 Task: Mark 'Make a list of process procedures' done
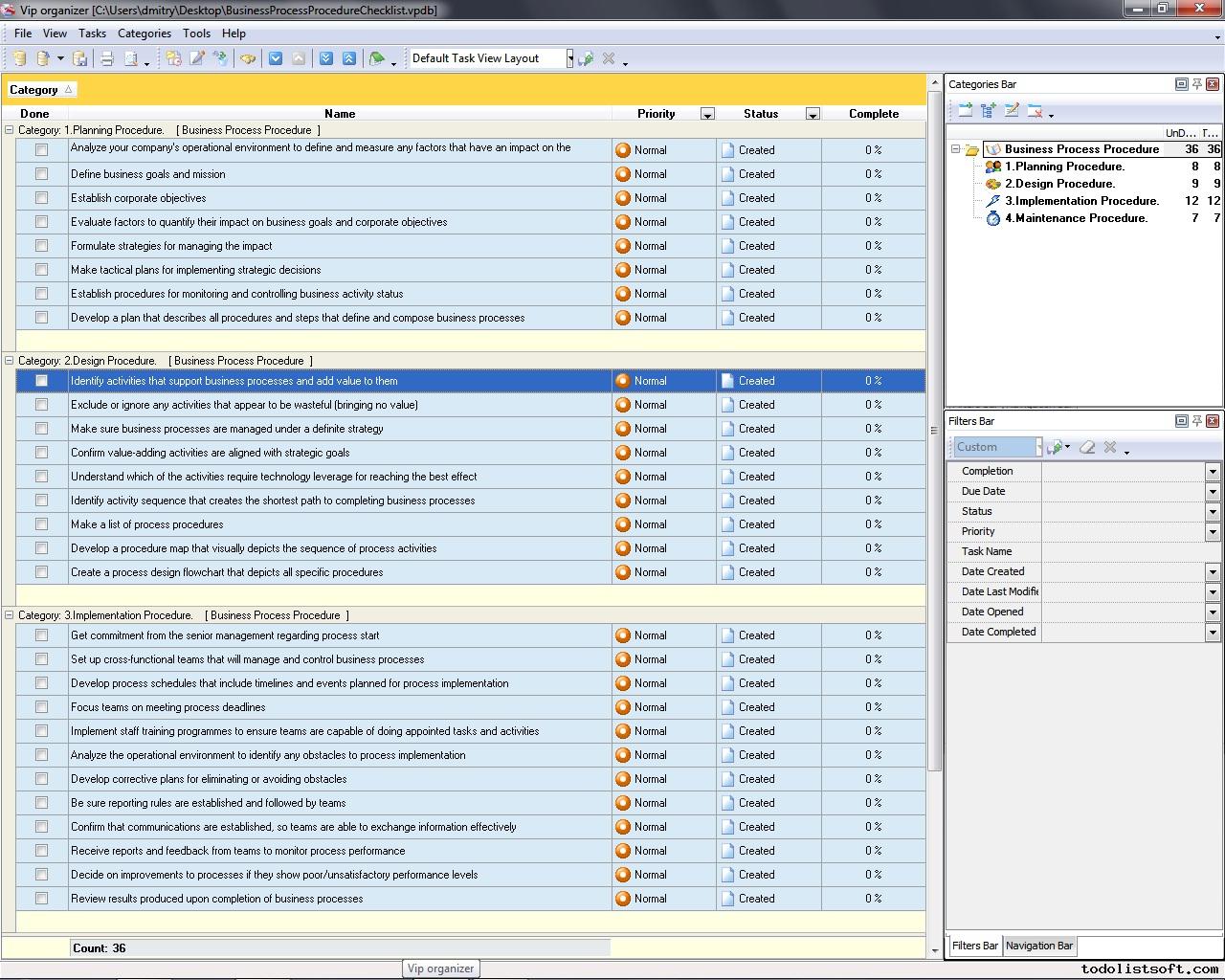41,524
